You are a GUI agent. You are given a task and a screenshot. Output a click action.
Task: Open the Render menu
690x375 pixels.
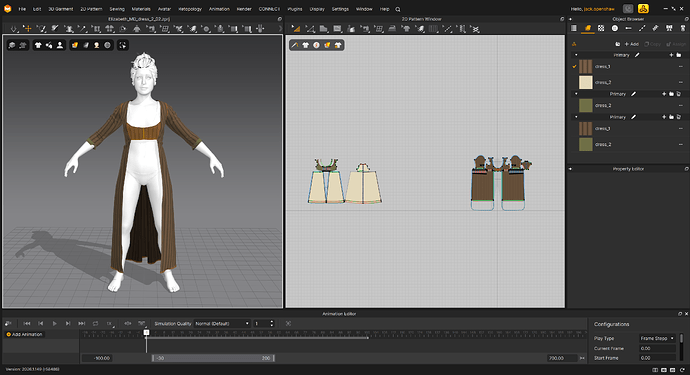(244, 9)
